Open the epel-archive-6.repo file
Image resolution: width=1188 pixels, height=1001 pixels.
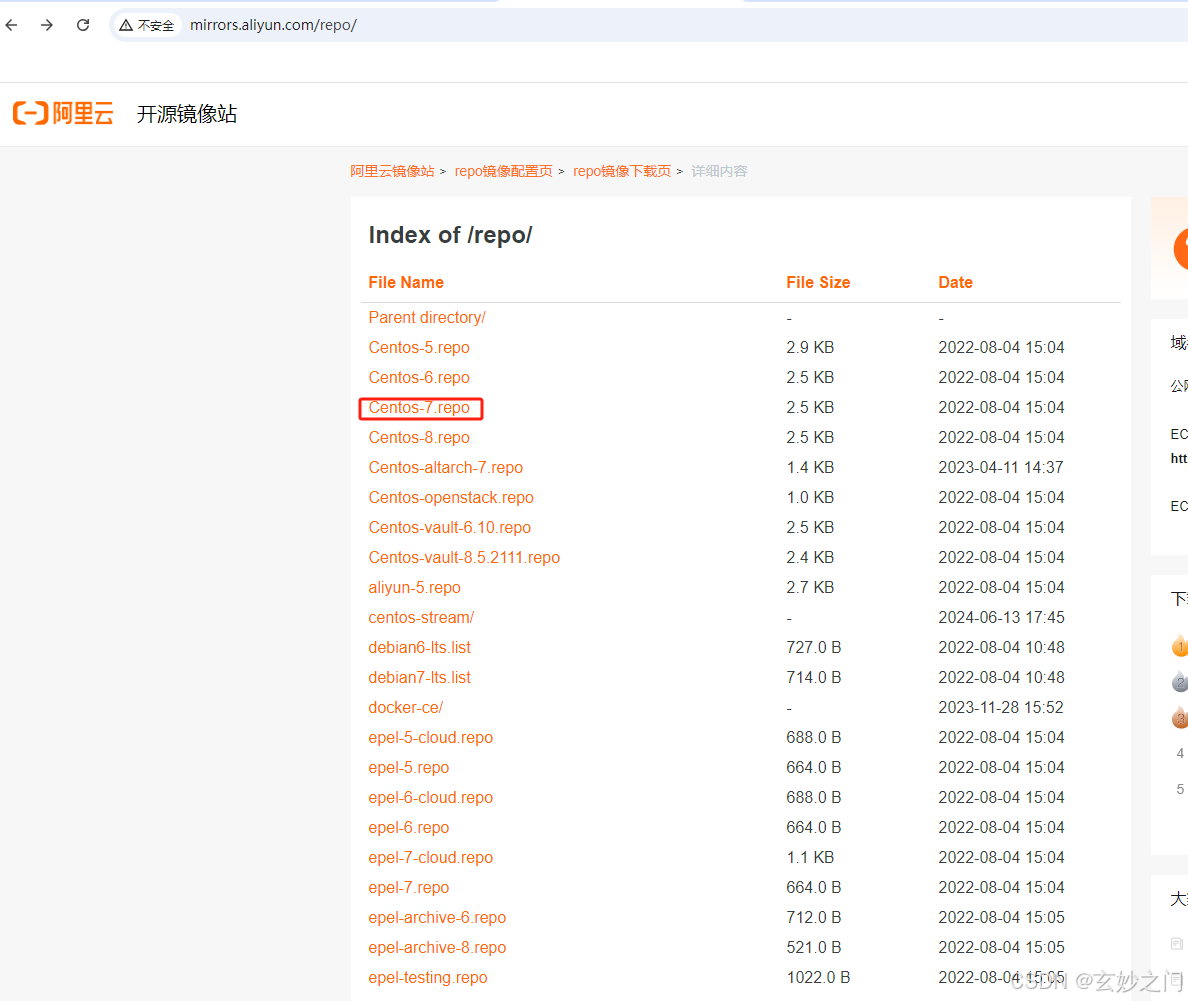pos(437,918)
